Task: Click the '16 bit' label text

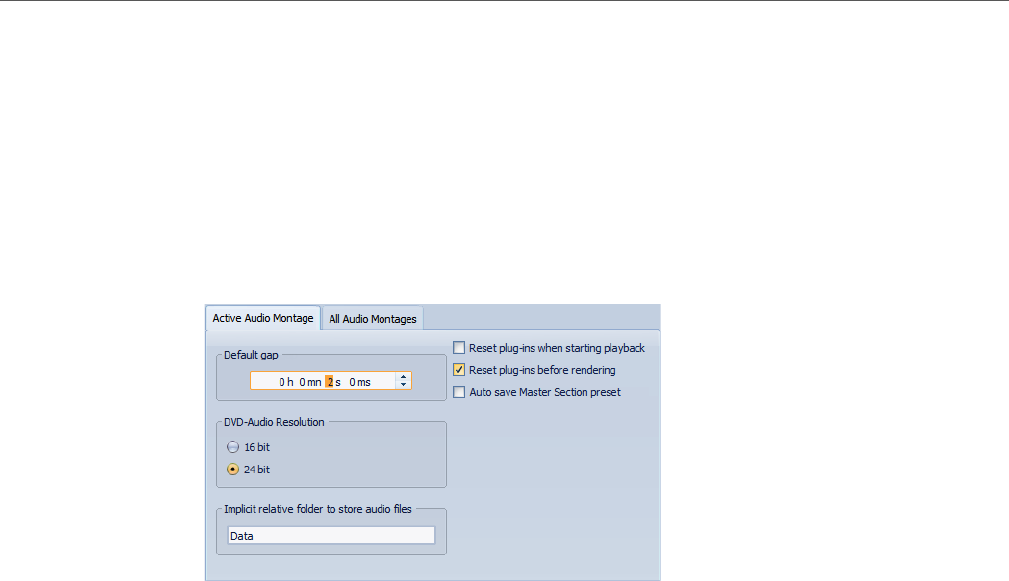Action: 257,447
